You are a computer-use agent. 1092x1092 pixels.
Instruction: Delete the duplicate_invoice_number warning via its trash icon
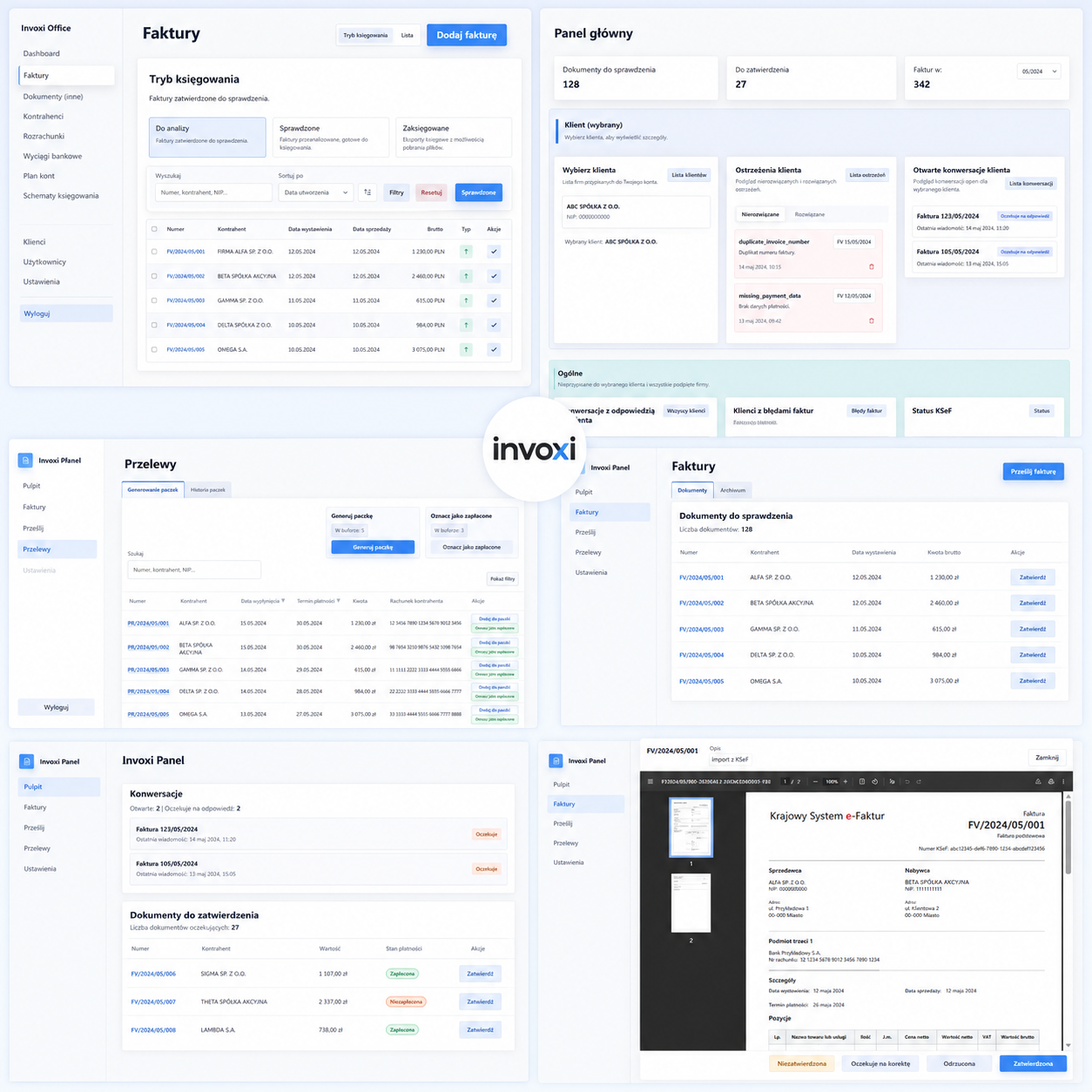click(872, 266)
